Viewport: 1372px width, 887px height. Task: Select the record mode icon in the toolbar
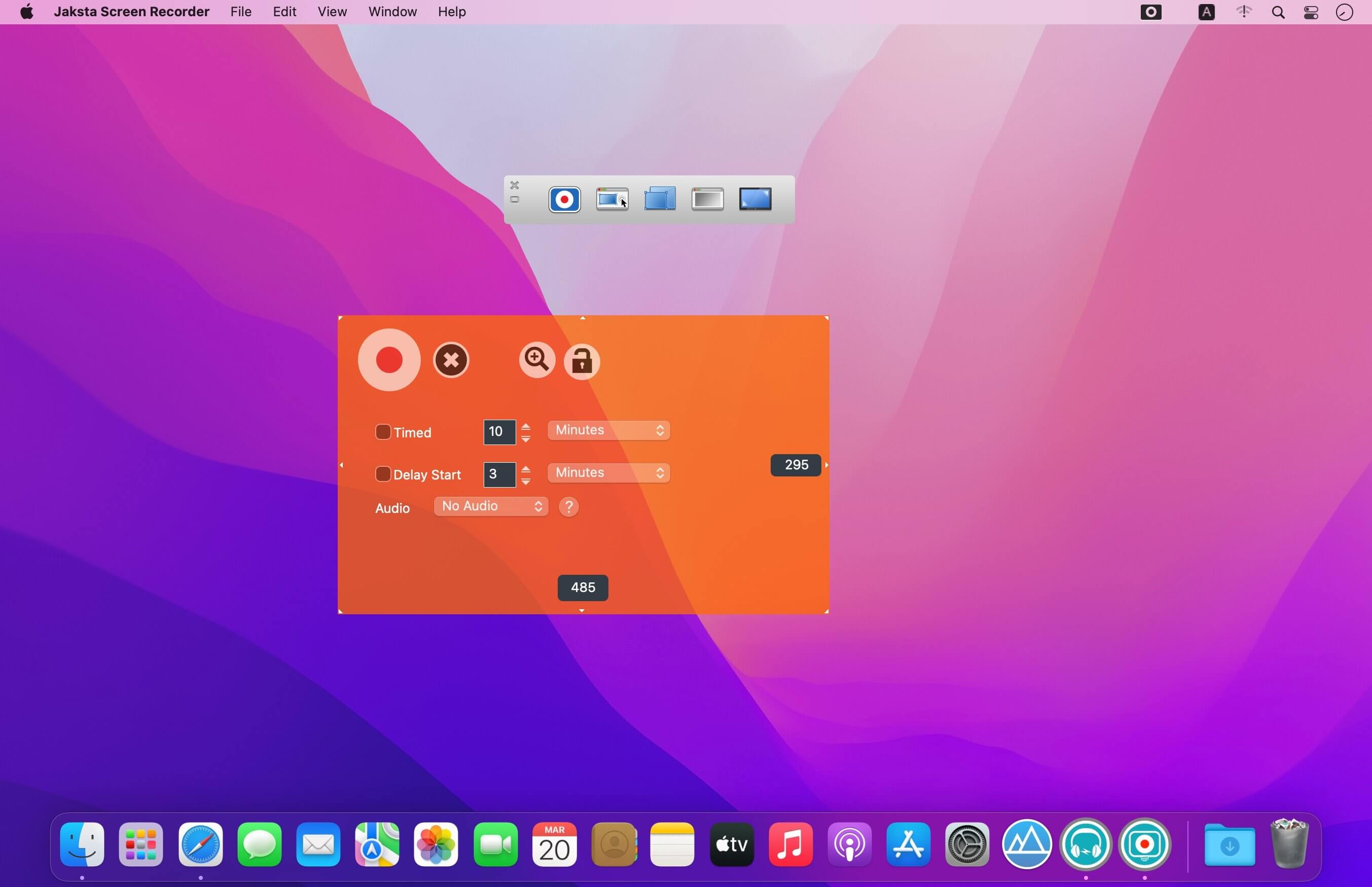(564, 199)
